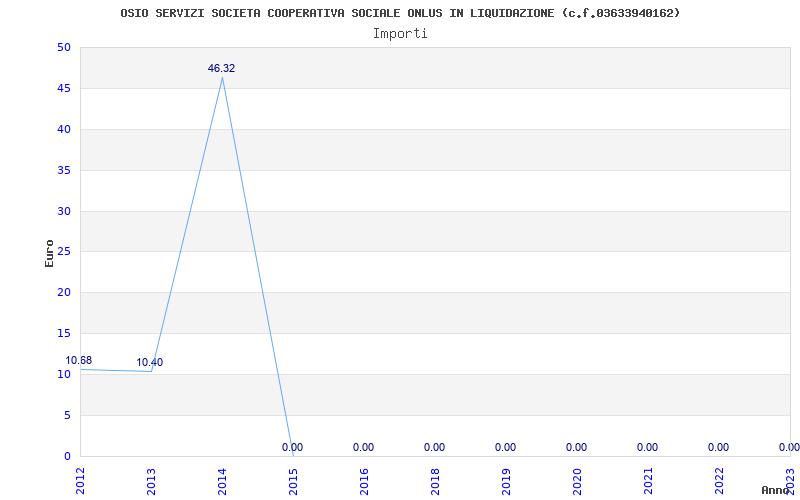Click the 2015 x-axis tick label
Viewport: 800px width, 500px height.
[x=293, y=481]
